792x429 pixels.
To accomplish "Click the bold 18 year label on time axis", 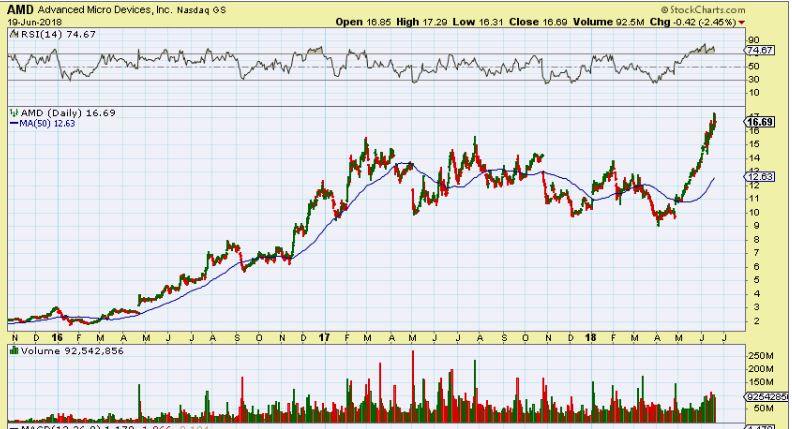I will tap(590, 337).
